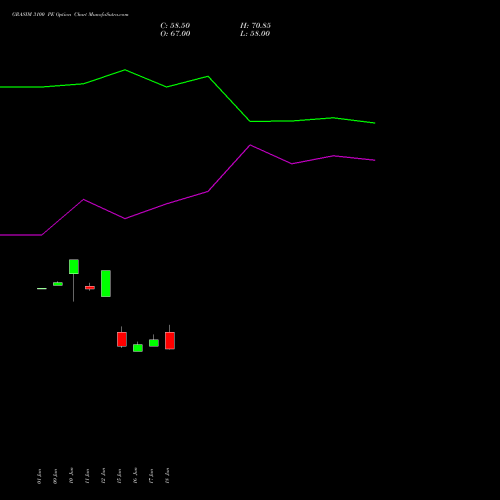
Task: Click the '18 Jan' date axis label
Action: click(x=167, y=476)
